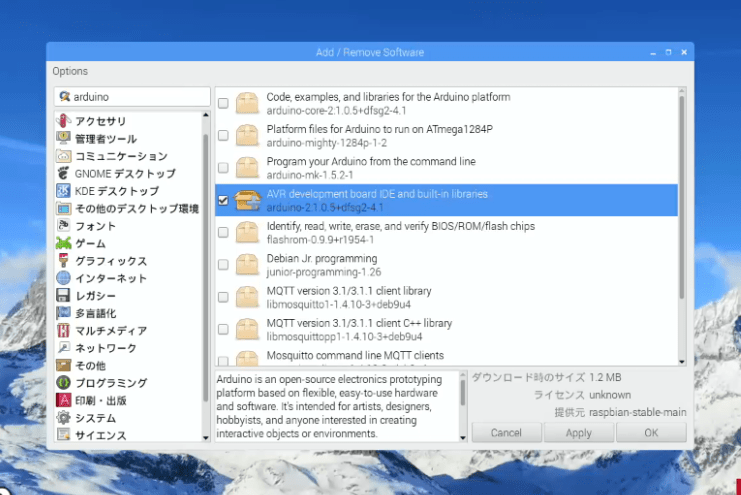This screenshot has height=495, width=741.
Task: Select the ネットワーク category icon
Action: [x=63, y=348]
